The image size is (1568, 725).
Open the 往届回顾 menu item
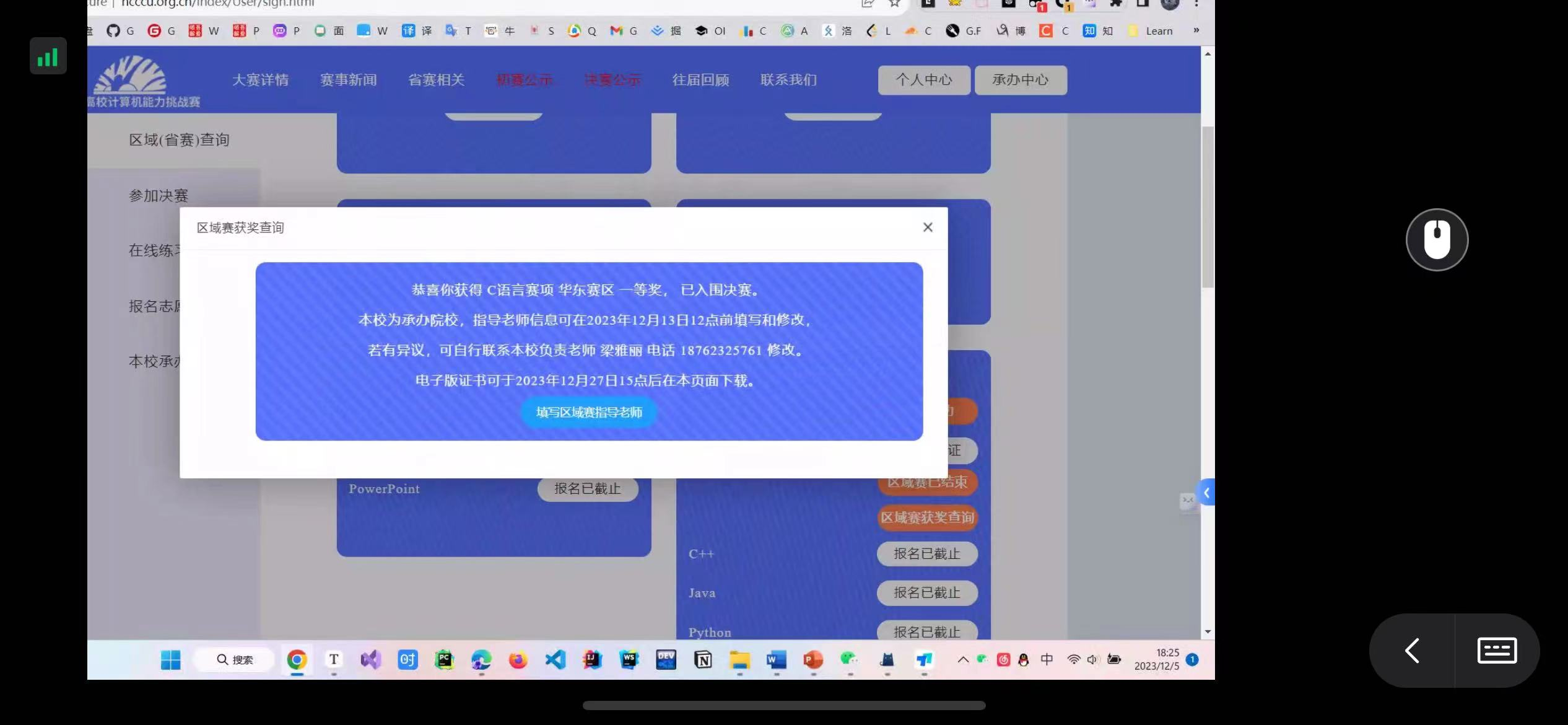pyautogui.click(x=700, y=80)
